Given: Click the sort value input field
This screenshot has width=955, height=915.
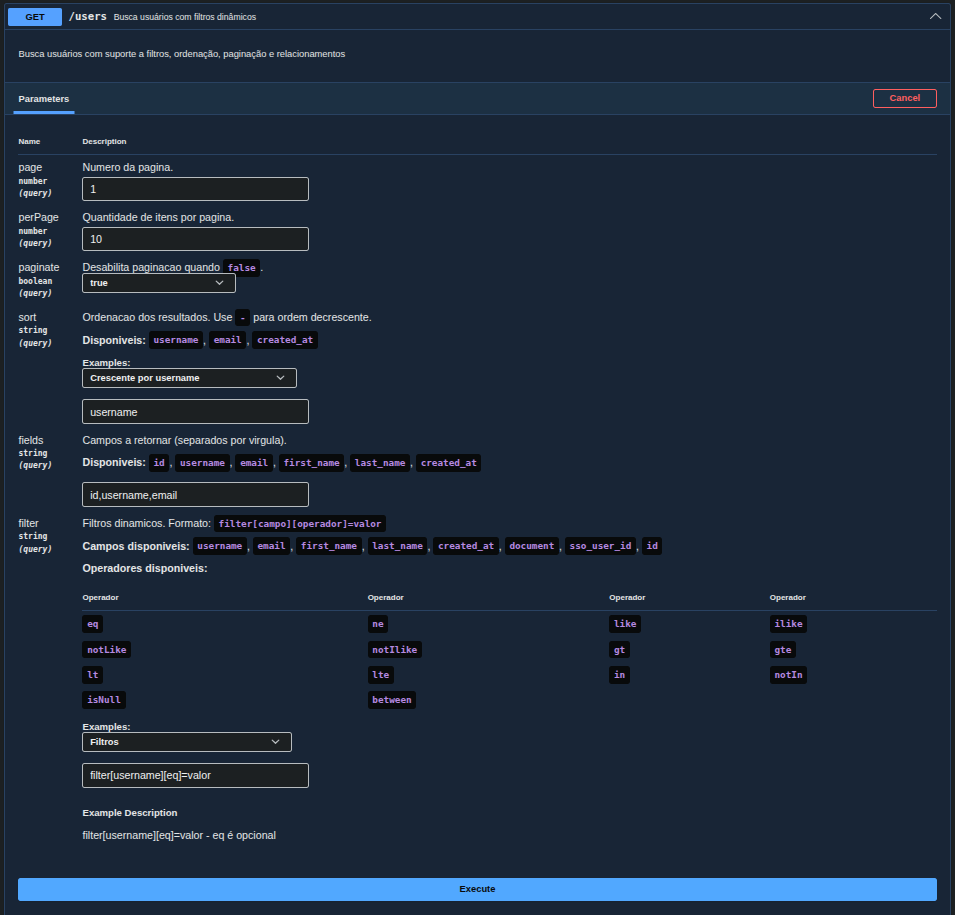Looking at the screenshot, I should [196, 412].
